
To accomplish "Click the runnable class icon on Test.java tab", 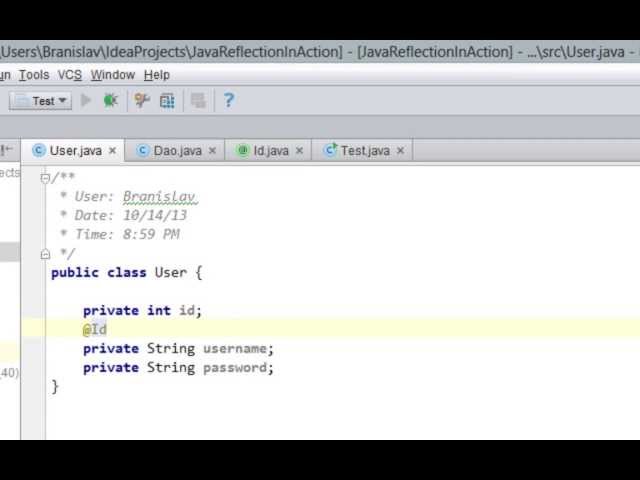I will [x=330, y=150].
